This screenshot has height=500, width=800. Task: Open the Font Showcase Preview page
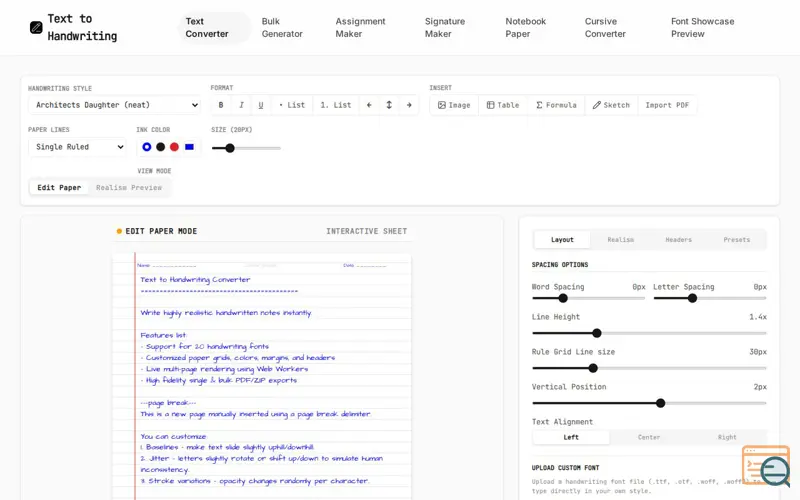[x=703, y=28]
